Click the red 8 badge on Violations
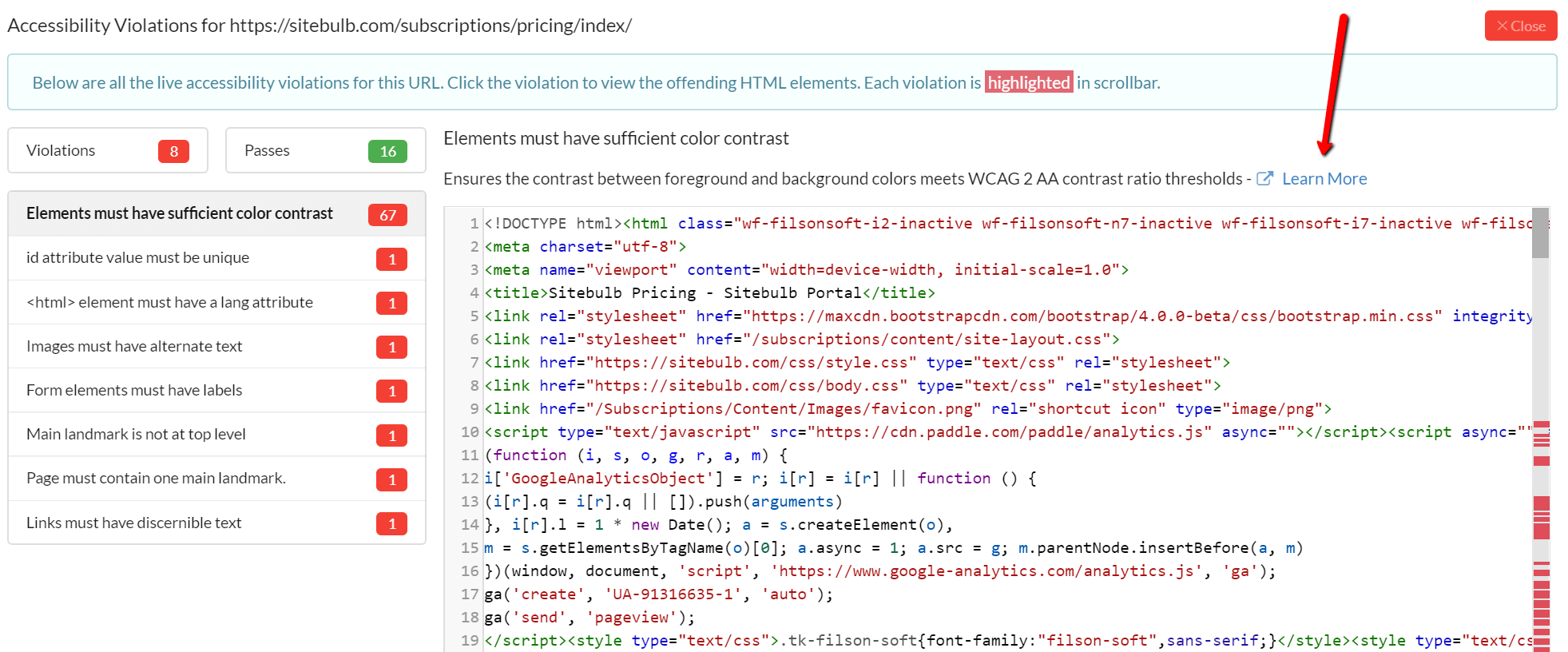Image resolution: width=1568 pixels, height=652 pixels. (173, 151)
